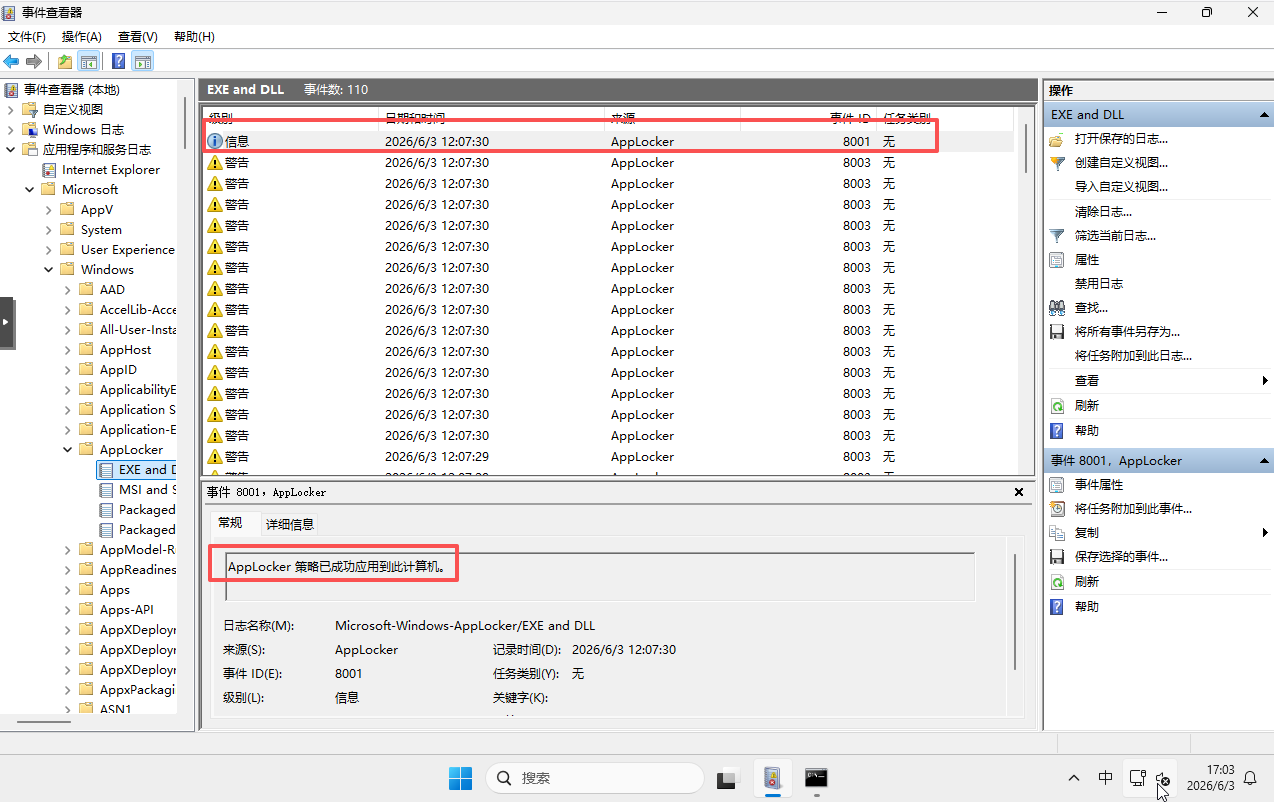Viewport: 1274px width, 802px height.
Task: Click 将所有事件另存为 save action
Action: 1127,332
